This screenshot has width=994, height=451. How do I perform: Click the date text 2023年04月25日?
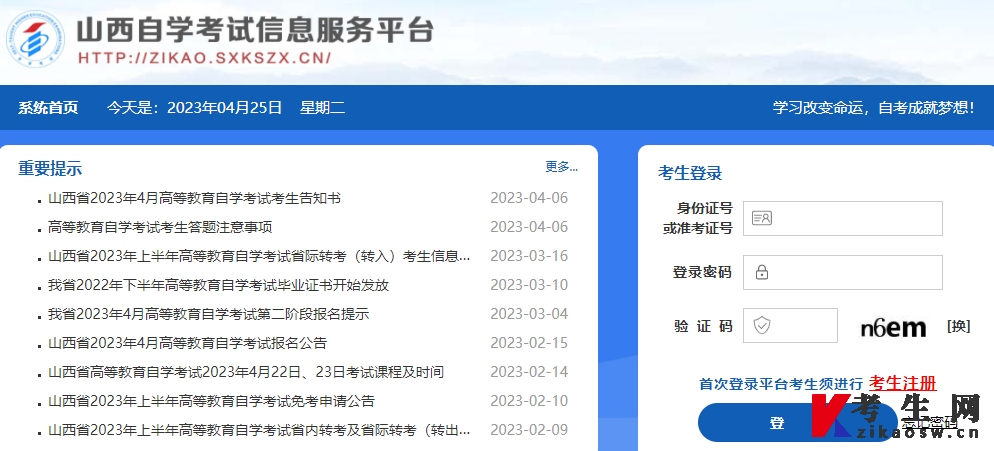coord(224,108)
